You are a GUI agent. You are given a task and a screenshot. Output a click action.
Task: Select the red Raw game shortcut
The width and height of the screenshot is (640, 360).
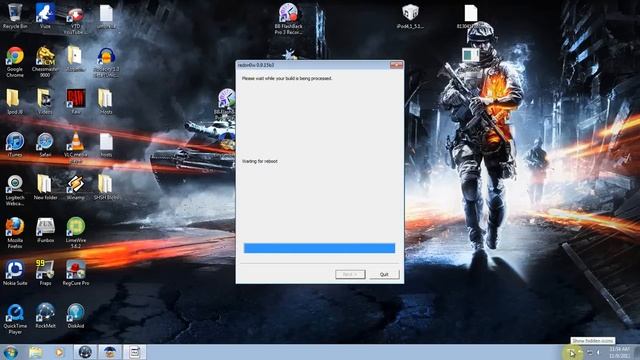point(76,102)
